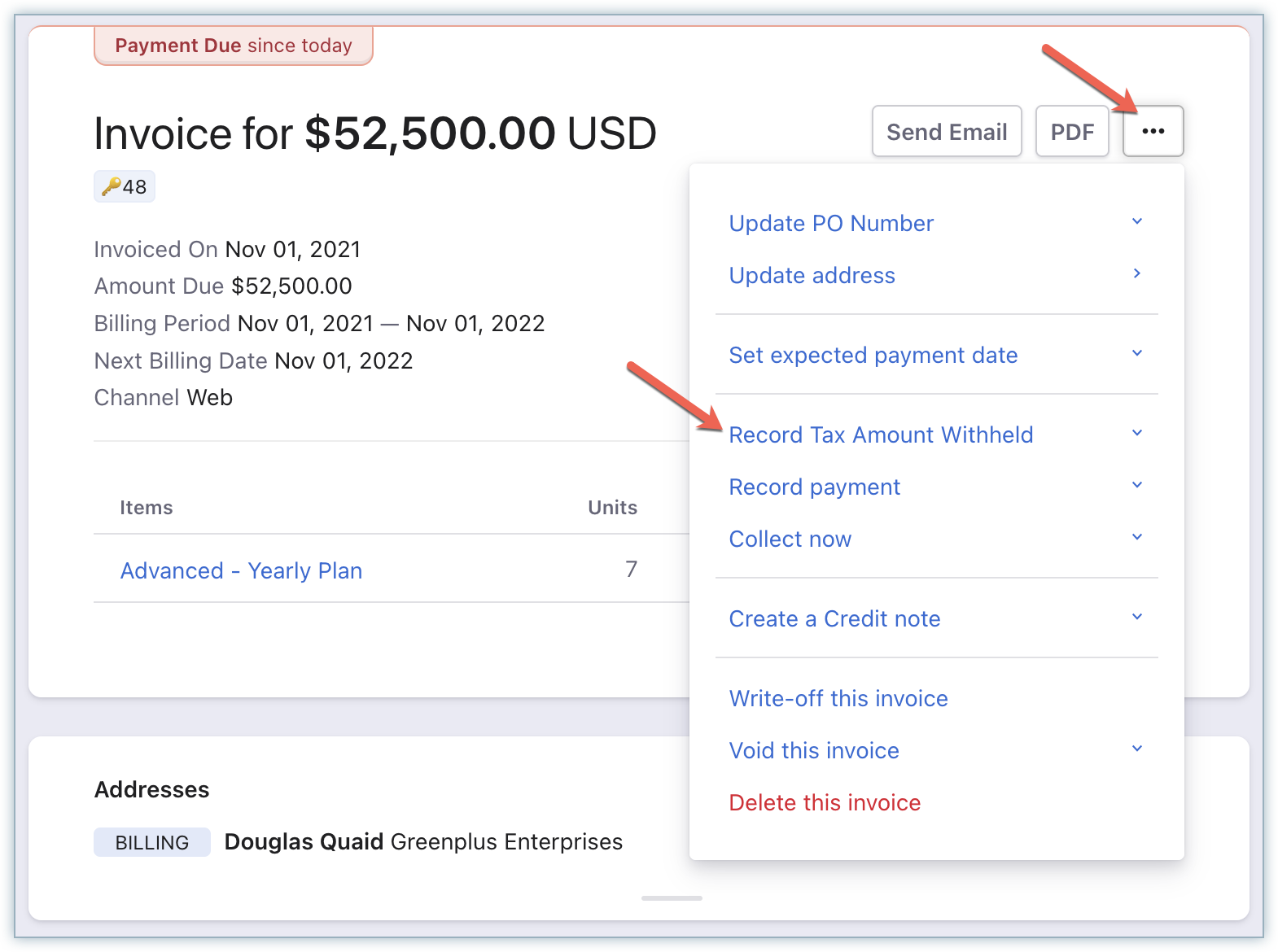Click the BILLING address tag
Screen dimensions: 1278x952
coord(152,843)
